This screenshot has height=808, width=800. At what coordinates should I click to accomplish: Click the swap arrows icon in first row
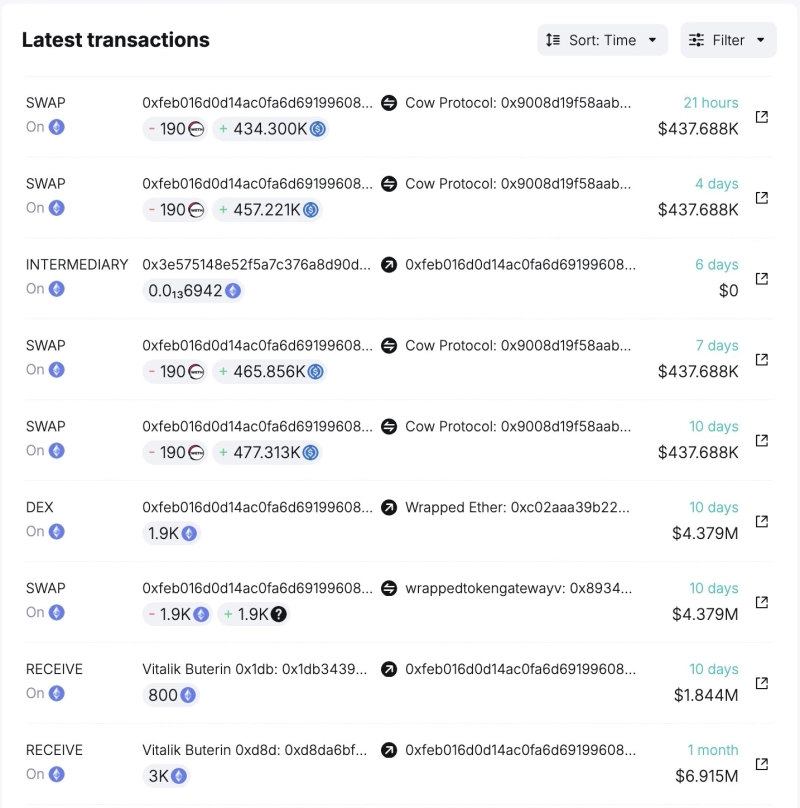[x=389, y=103]
